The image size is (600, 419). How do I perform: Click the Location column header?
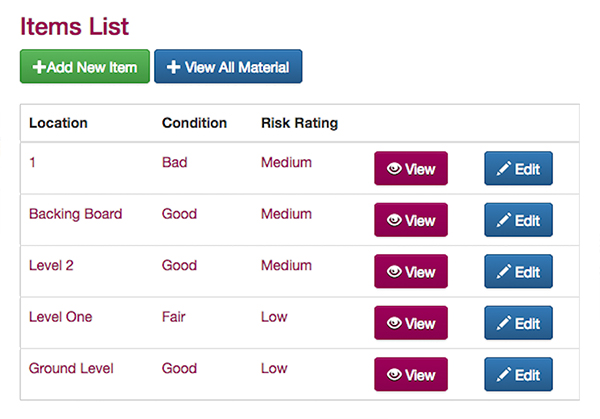pos(58,124)
